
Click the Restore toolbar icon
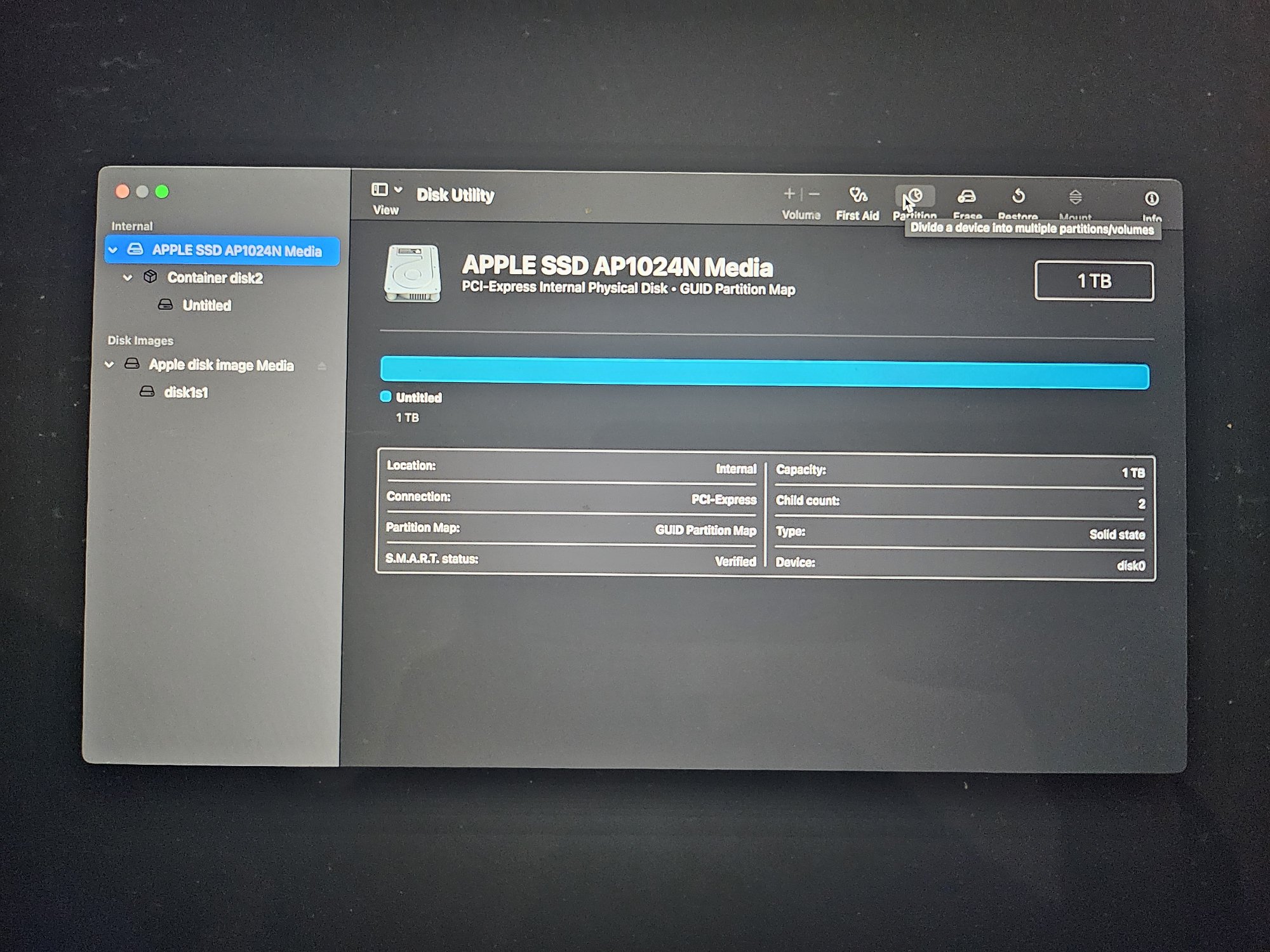pyautogui.click(x=1018, y=197)
